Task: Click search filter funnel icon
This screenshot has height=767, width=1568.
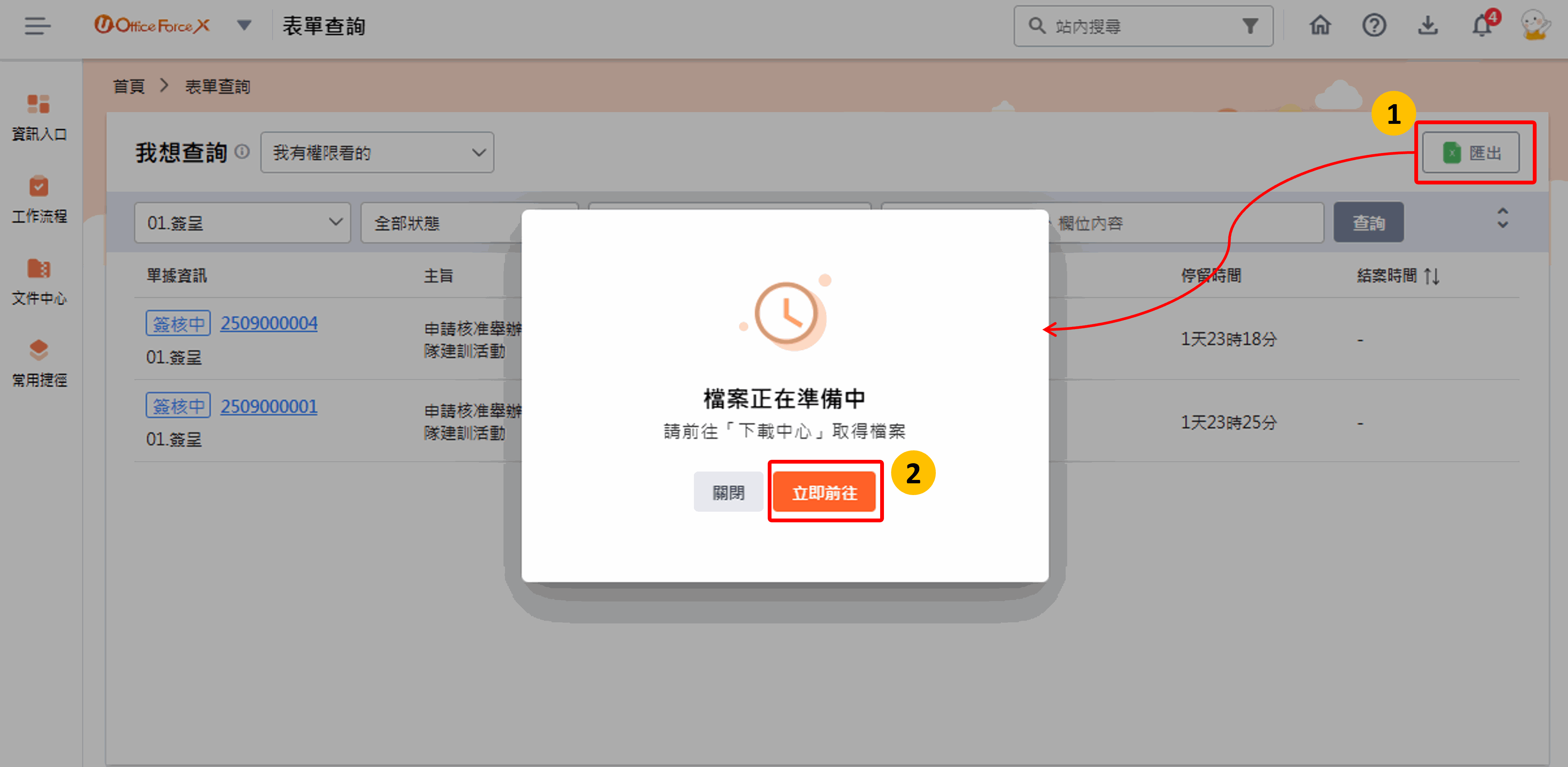Action: (1250, 26)
